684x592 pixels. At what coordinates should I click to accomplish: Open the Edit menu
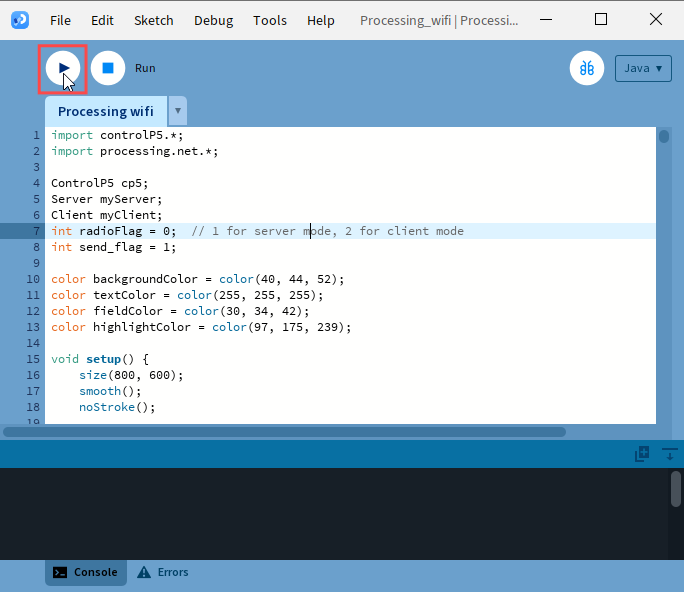(x=102, y=21)
